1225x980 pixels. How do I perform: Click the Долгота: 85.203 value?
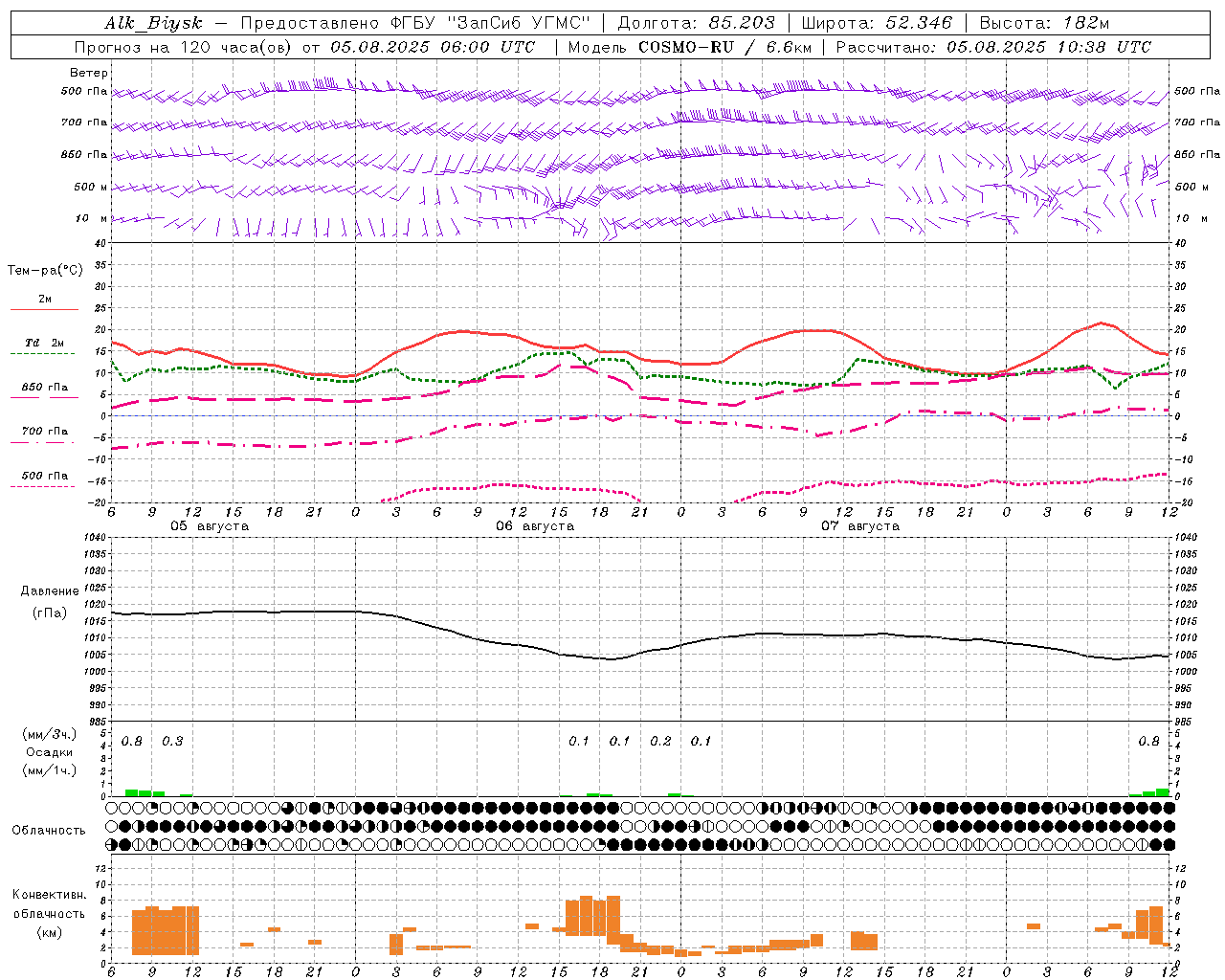[696, 23]
